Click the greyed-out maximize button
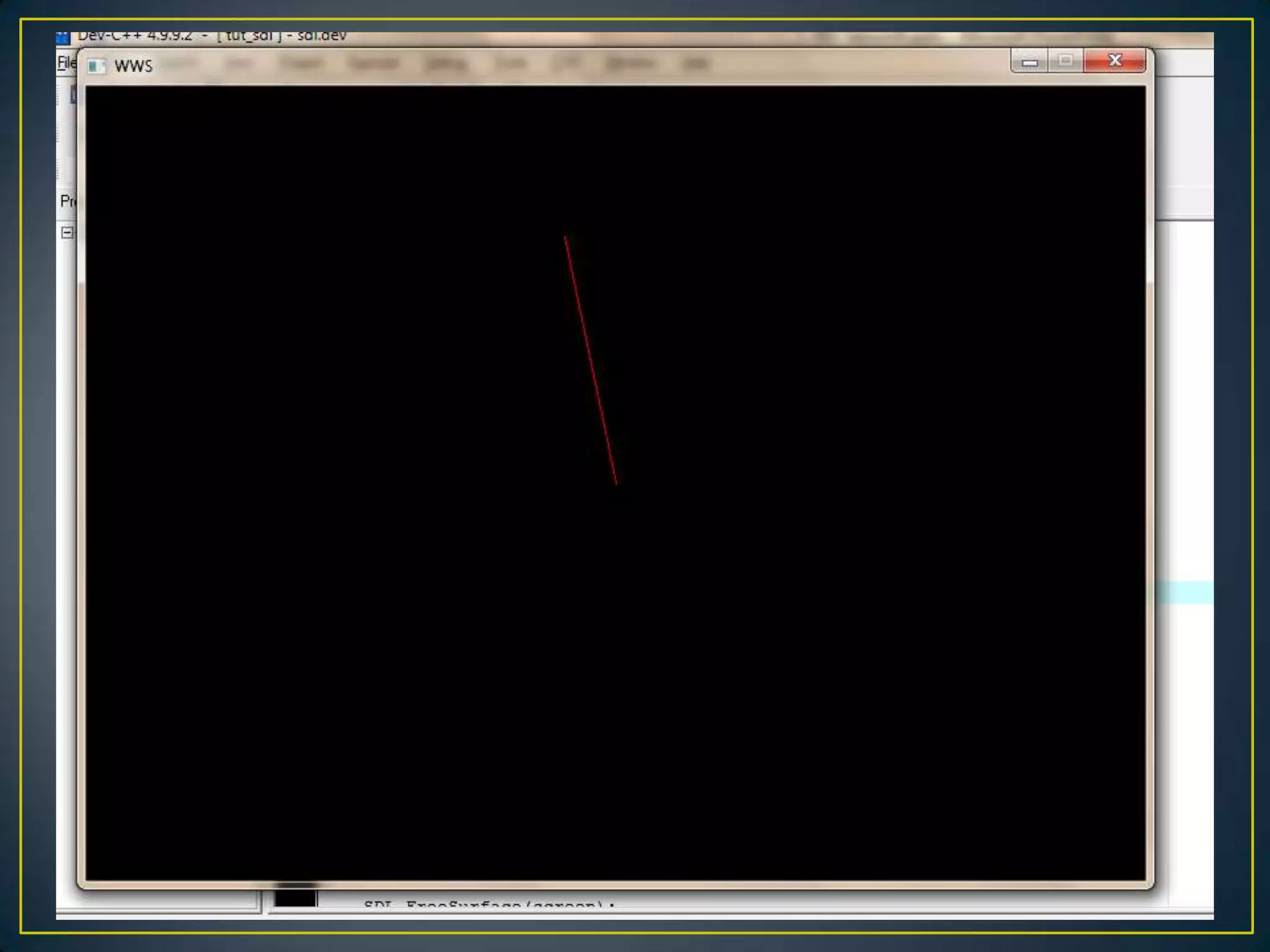 pyautogui.click(x=1065, y=61)
